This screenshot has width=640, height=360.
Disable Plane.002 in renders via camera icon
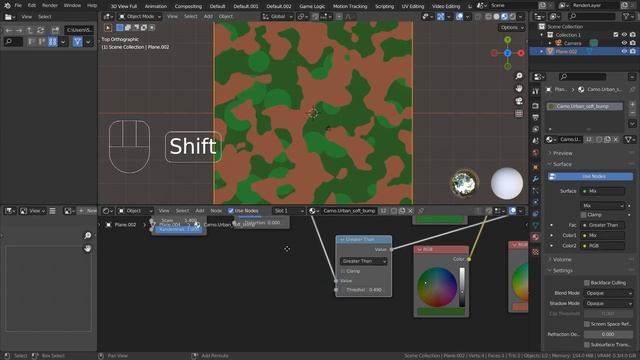tap(632, 51)
